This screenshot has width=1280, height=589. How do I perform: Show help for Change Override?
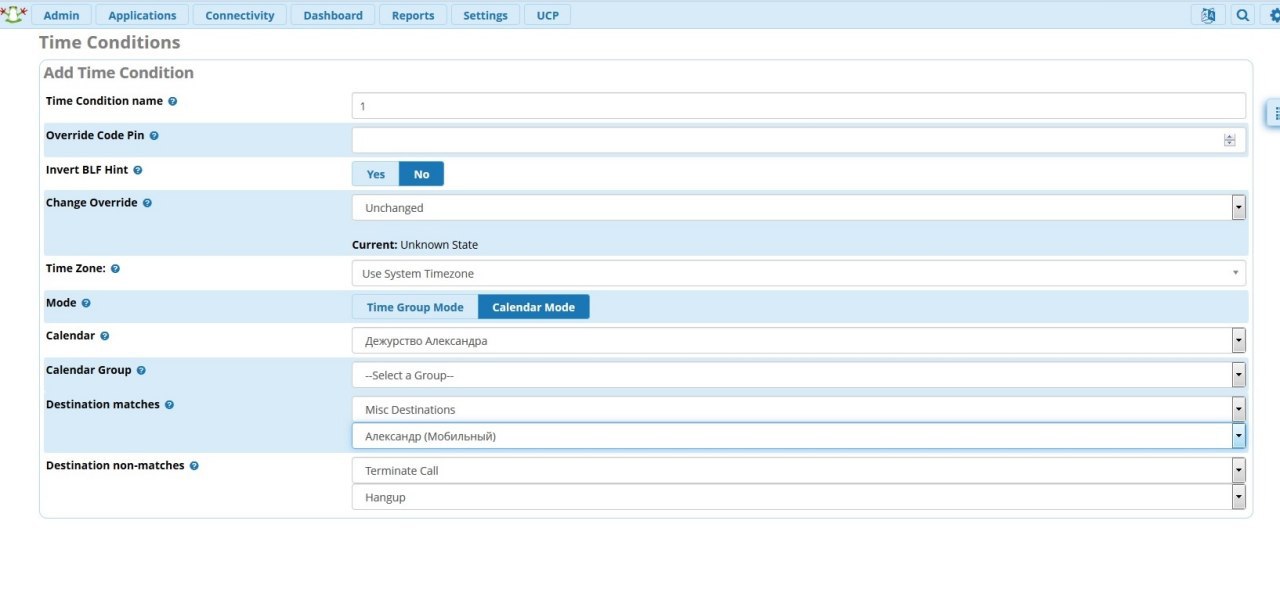(x=147, y=203)
